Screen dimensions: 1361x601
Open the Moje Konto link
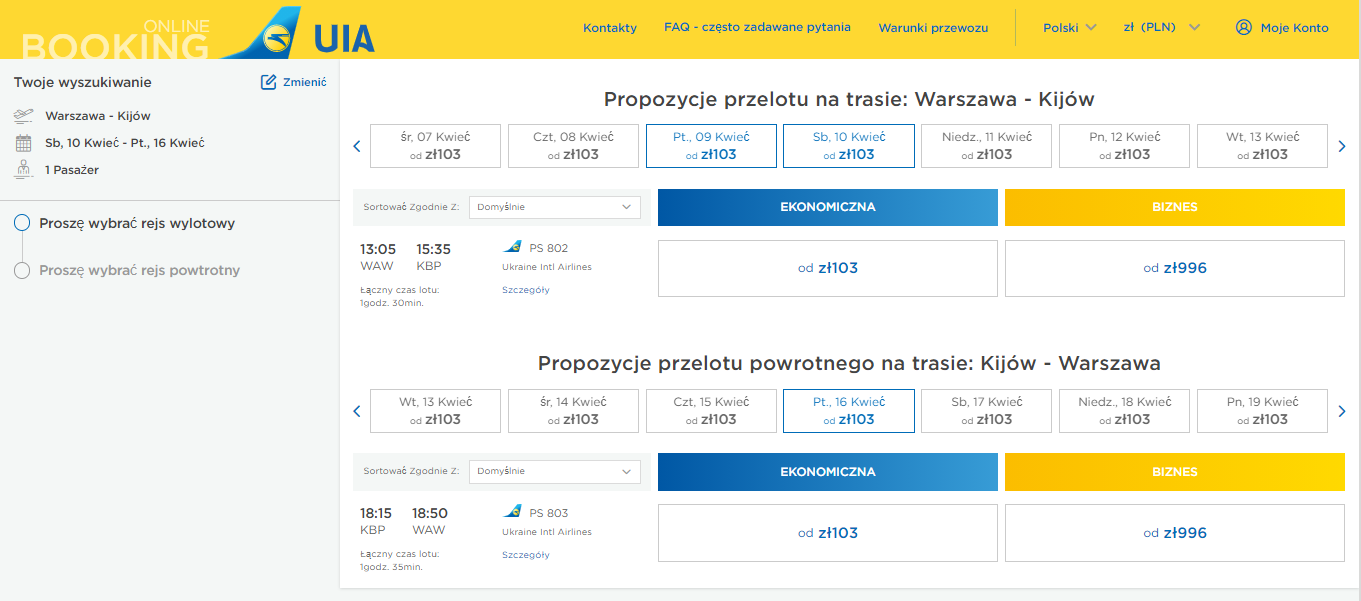1294,28
